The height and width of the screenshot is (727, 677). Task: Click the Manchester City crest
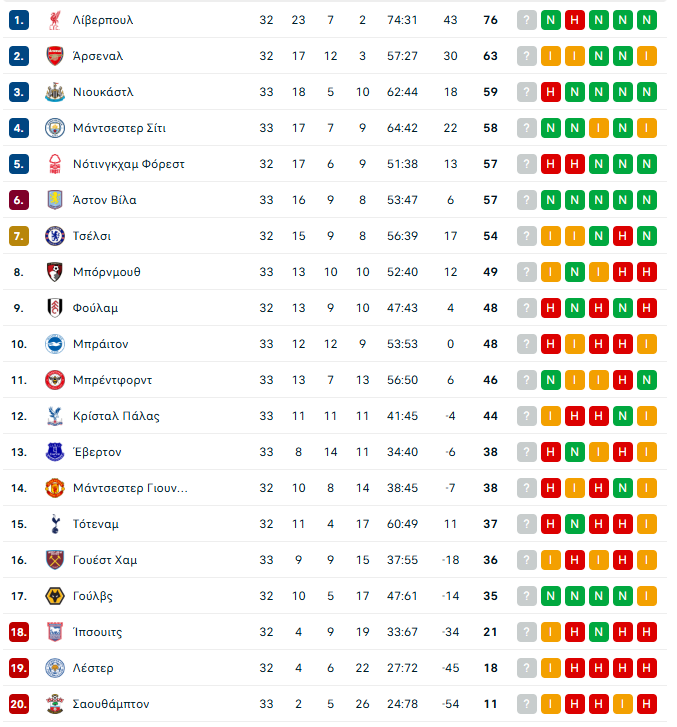pos(55,128)
